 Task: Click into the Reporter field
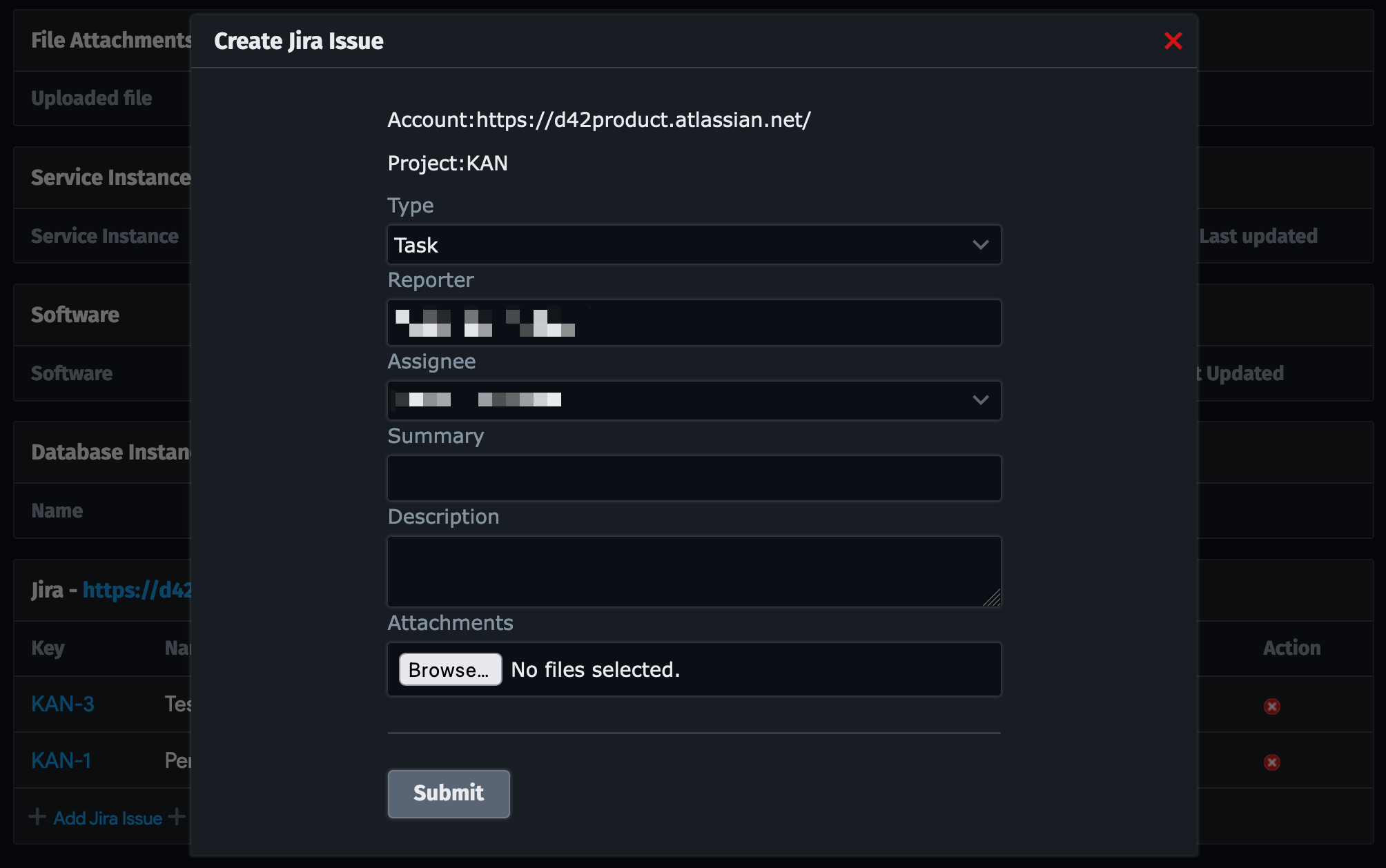pos(693,322)
